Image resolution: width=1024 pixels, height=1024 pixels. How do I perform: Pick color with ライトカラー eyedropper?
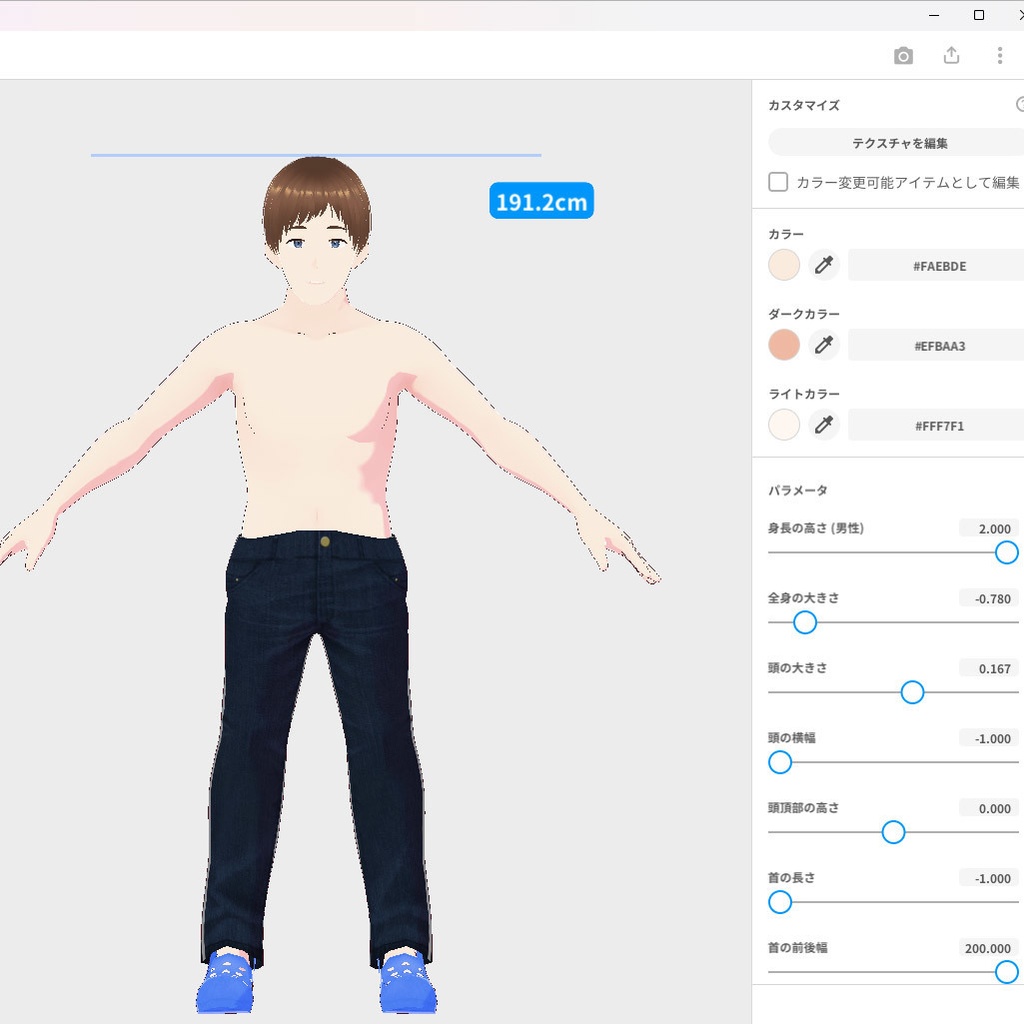point(824,424)
